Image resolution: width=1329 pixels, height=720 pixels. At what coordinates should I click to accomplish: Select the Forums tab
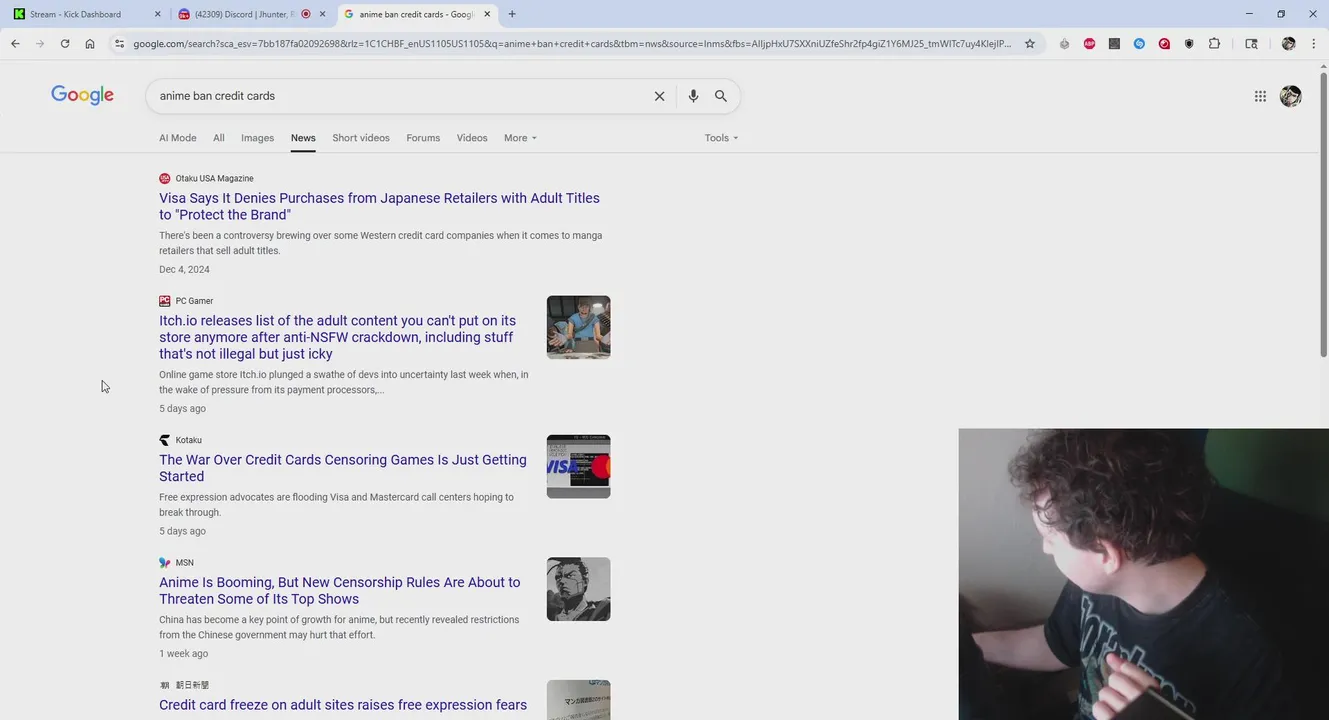click(423, 138)
